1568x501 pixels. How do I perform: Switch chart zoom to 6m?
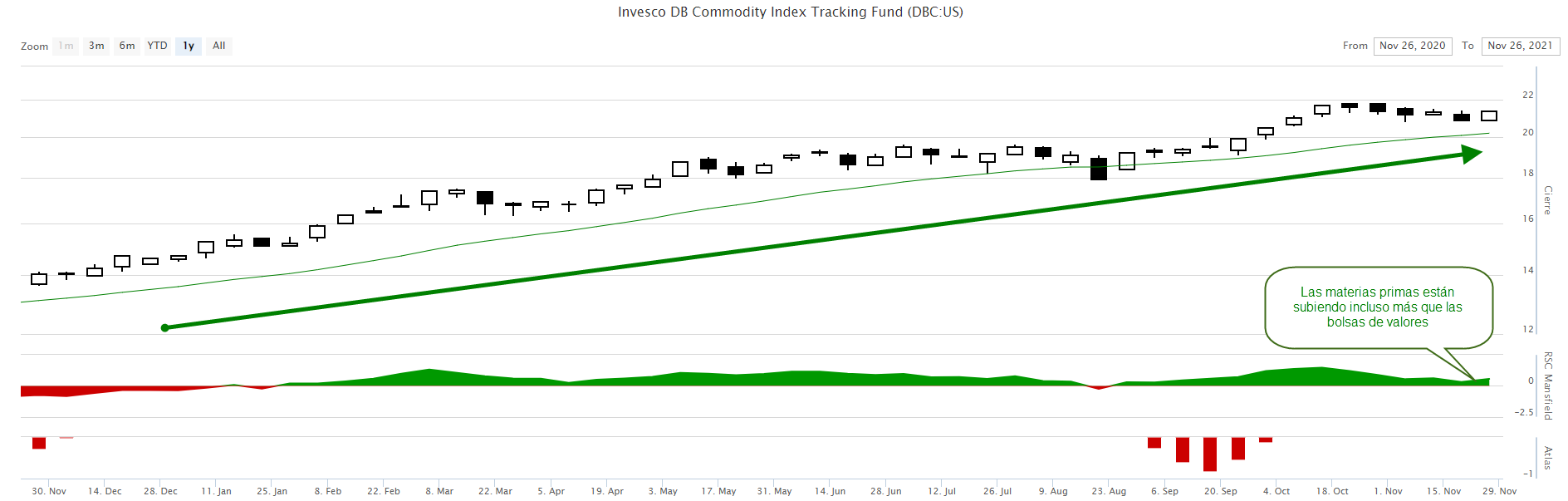[x=126, y=46]
